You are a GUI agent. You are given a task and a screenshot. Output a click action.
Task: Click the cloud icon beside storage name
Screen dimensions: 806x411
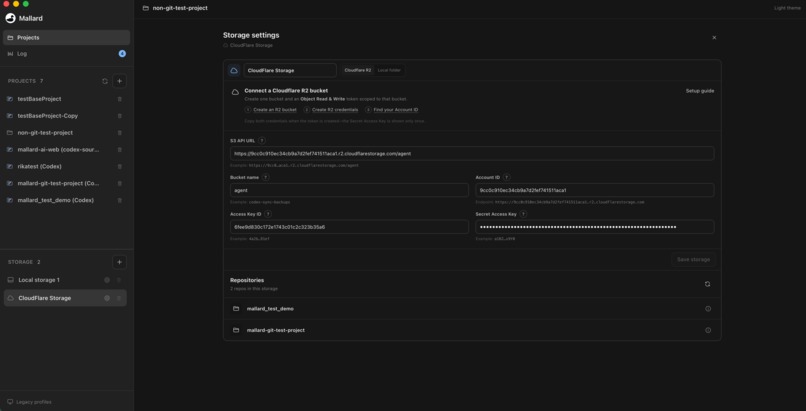[234, 70]
